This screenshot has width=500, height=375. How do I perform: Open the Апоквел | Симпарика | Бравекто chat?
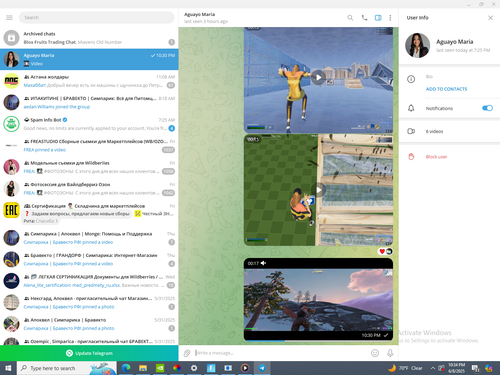point(89,324)
